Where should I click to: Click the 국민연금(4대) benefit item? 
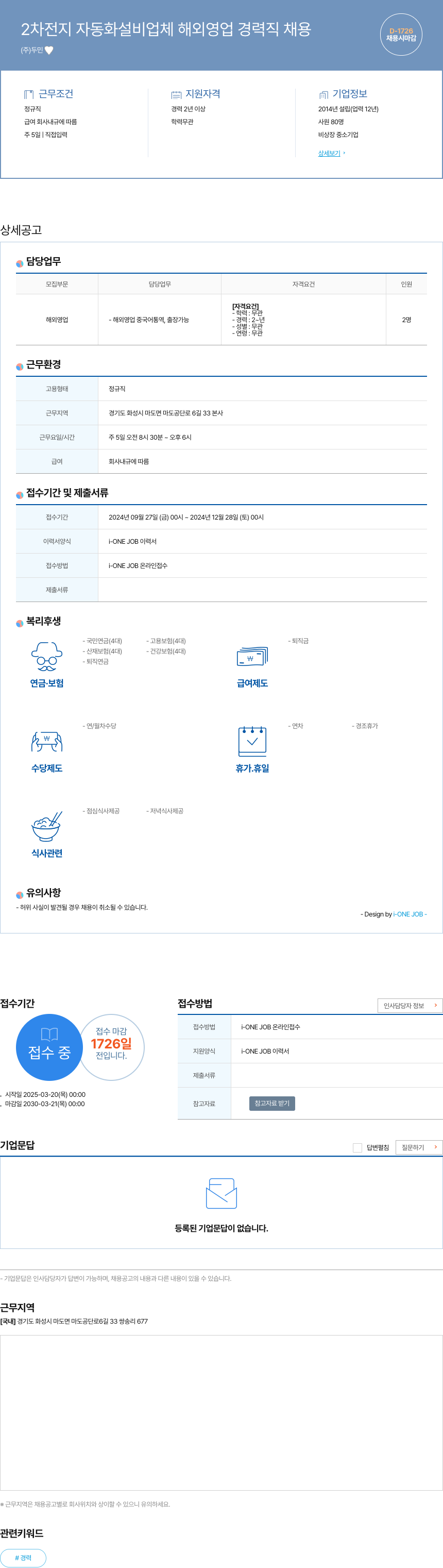(102, 641)
